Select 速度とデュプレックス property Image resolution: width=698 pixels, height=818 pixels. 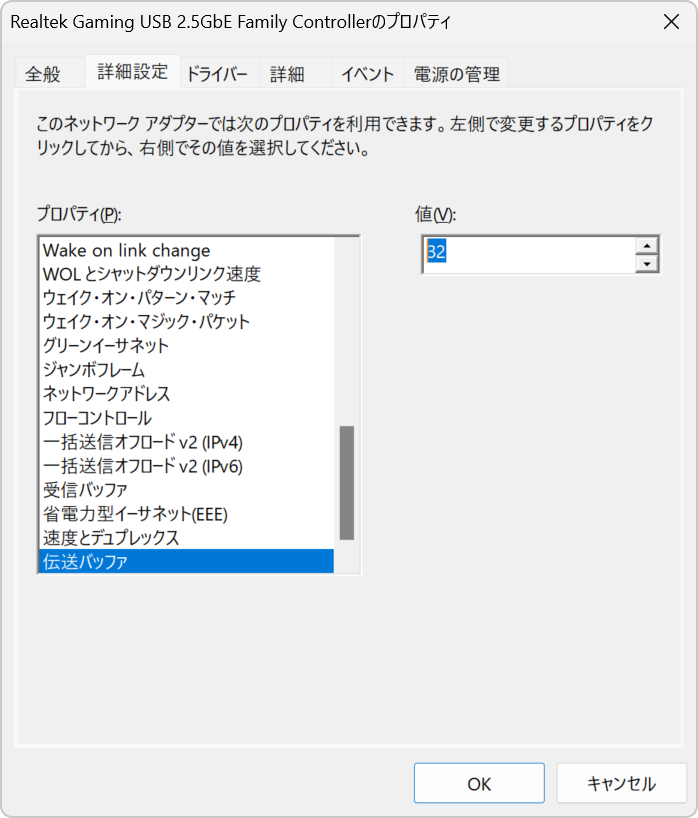tap(186, 538)
